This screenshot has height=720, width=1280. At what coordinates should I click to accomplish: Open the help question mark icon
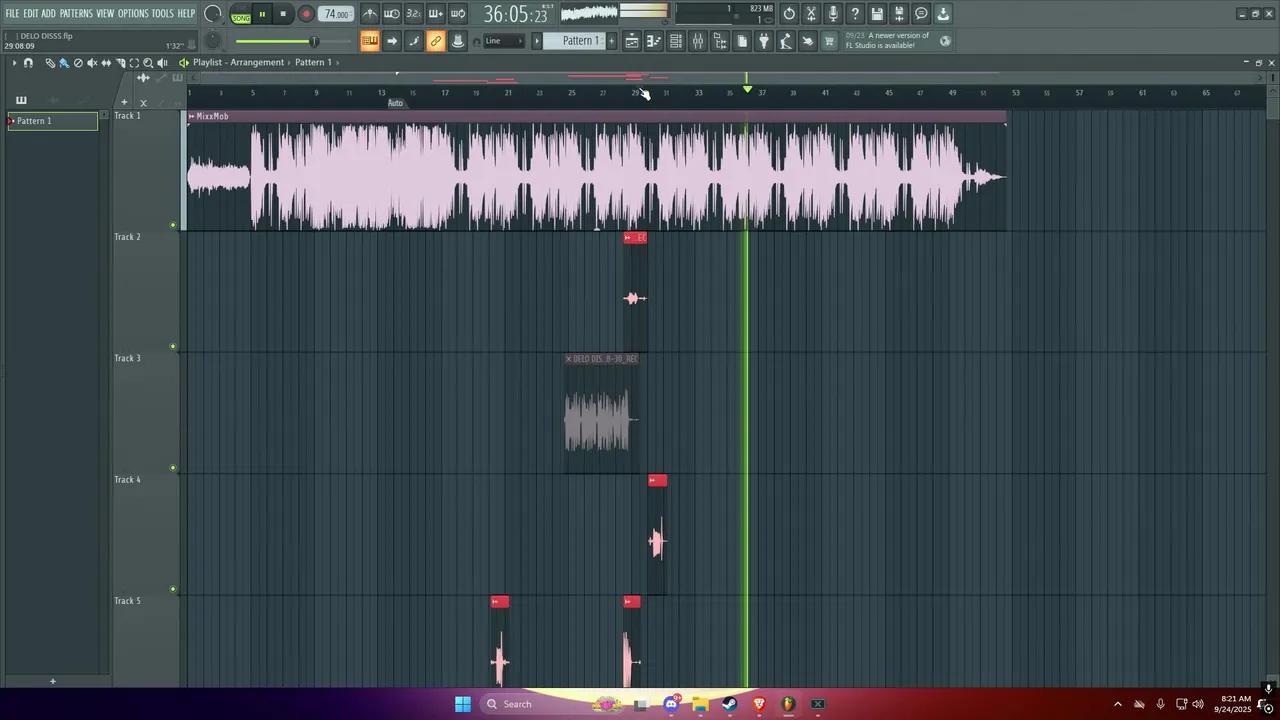855,14
